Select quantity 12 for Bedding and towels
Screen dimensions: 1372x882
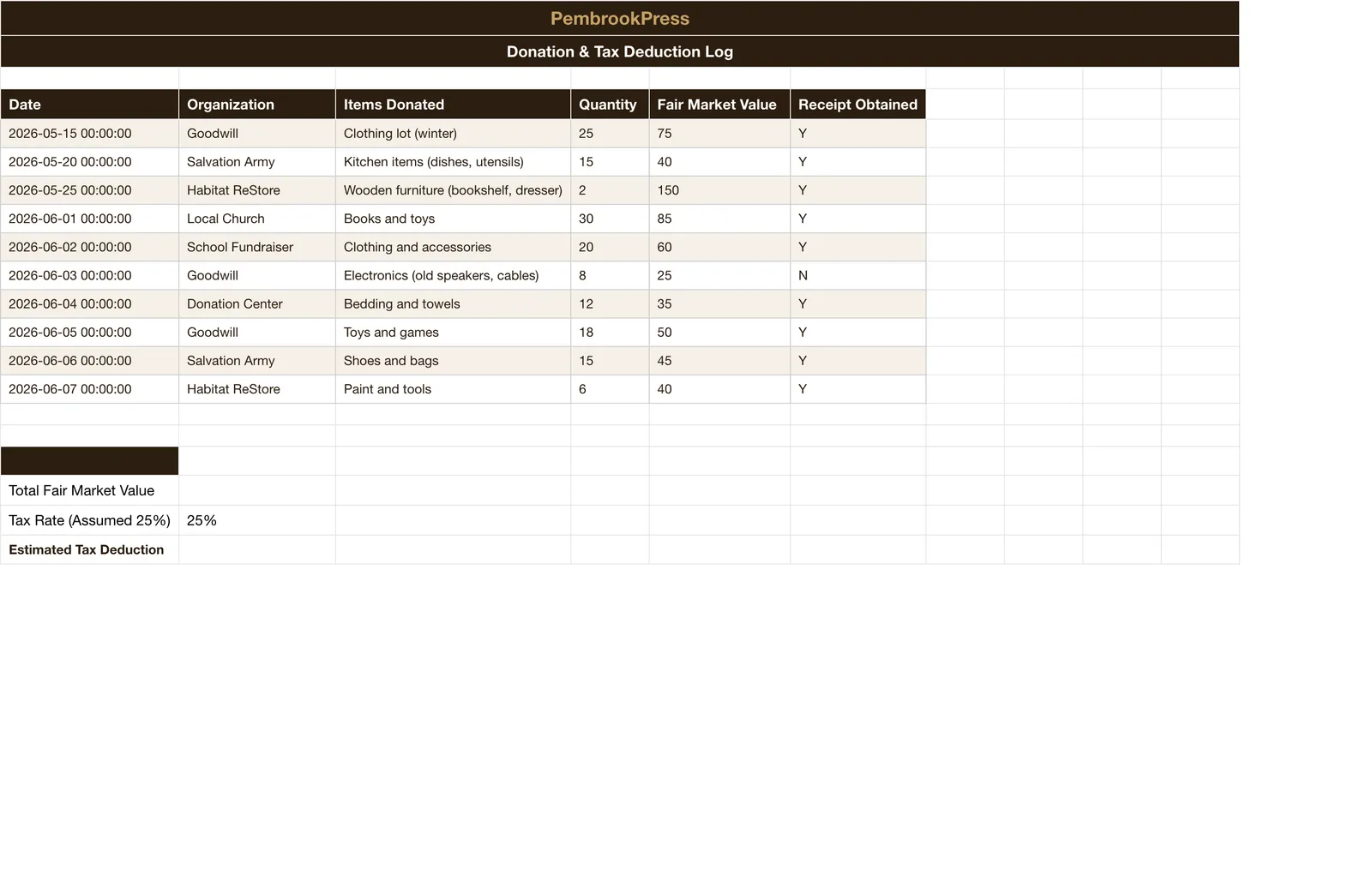tap(610, 303)
